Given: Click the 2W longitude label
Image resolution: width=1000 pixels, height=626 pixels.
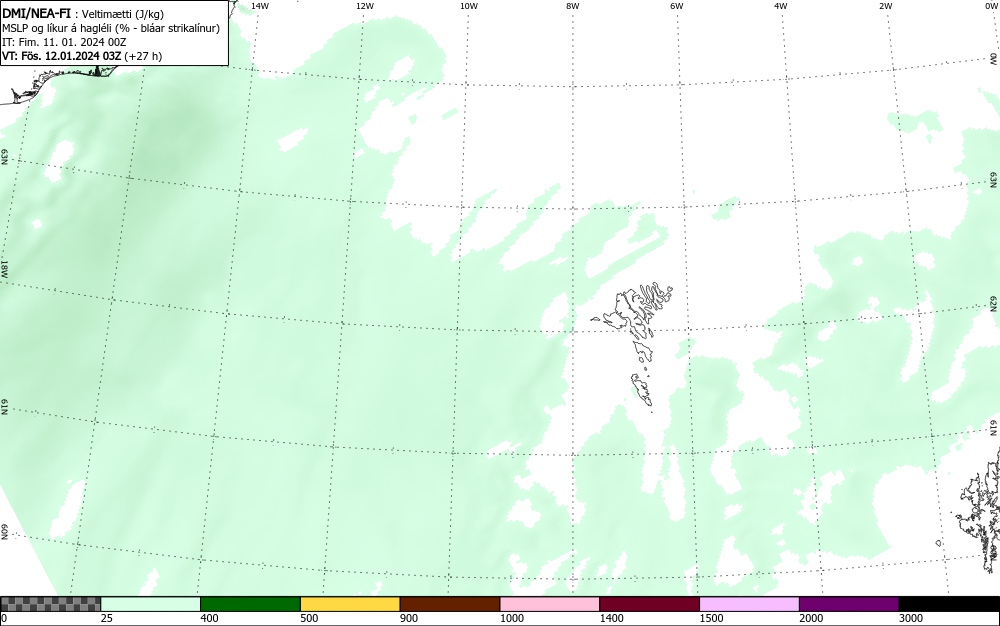Looking at the screenshot, I should (885, 6).
